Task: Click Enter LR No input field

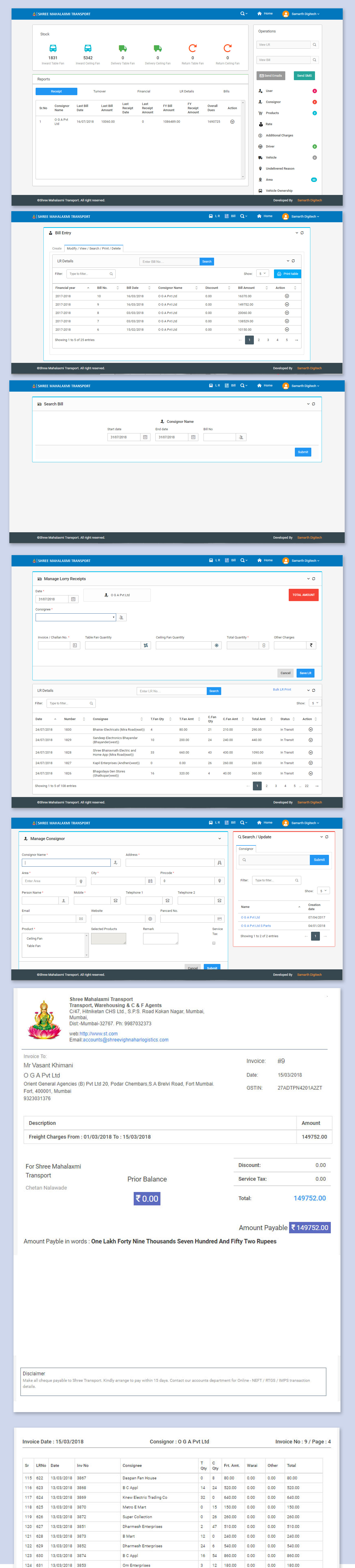Action: (x=171, y=691)
